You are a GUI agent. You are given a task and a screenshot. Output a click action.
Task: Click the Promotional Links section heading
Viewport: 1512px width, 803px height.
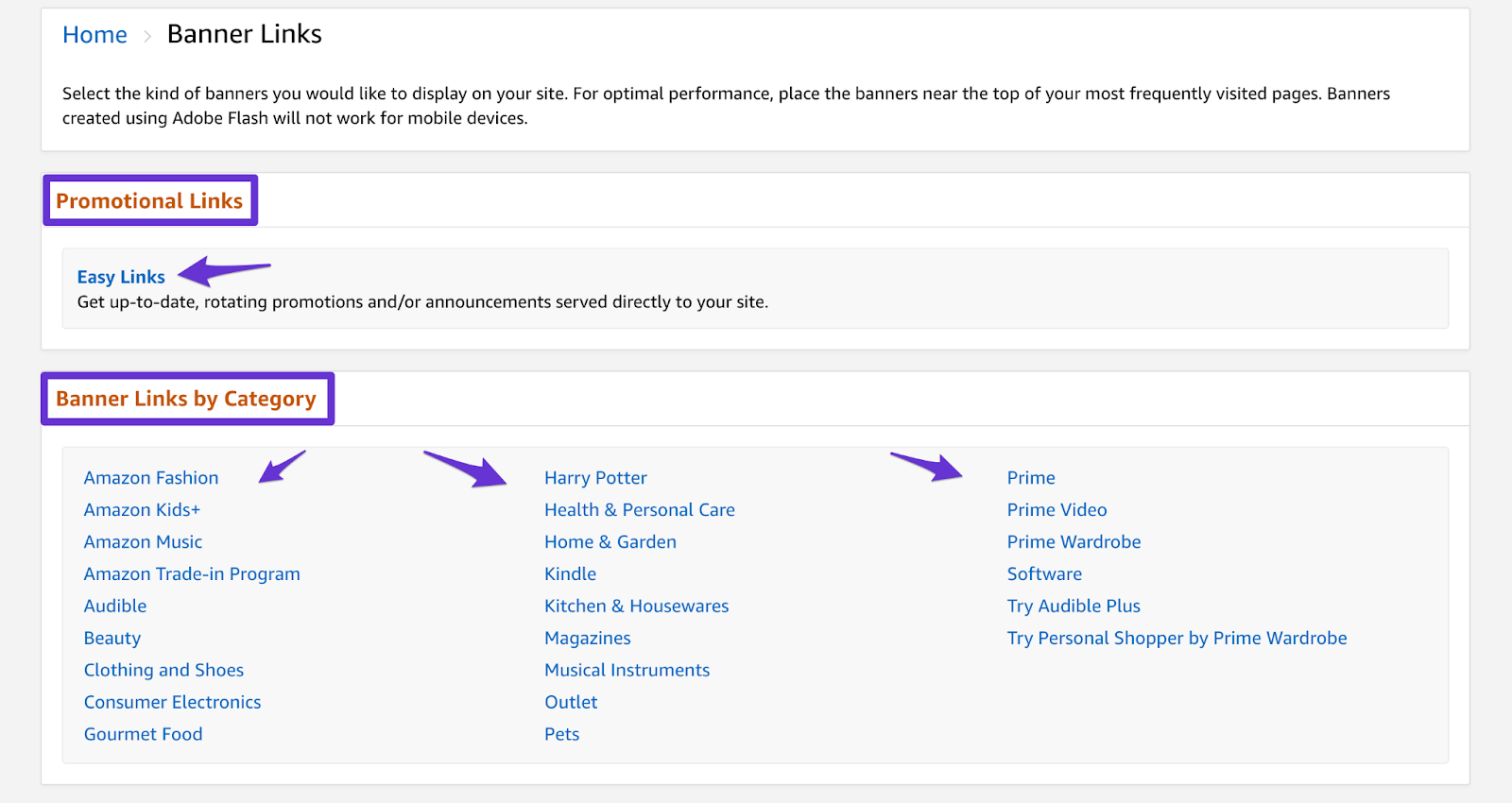tap(149, 201)
